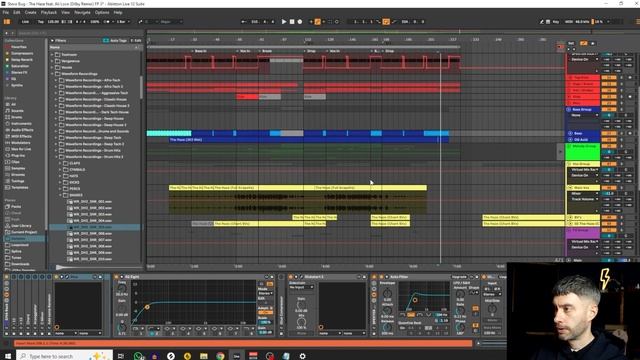Open Max for Live in the Library

pyautogui.click(x=20, y=149)
